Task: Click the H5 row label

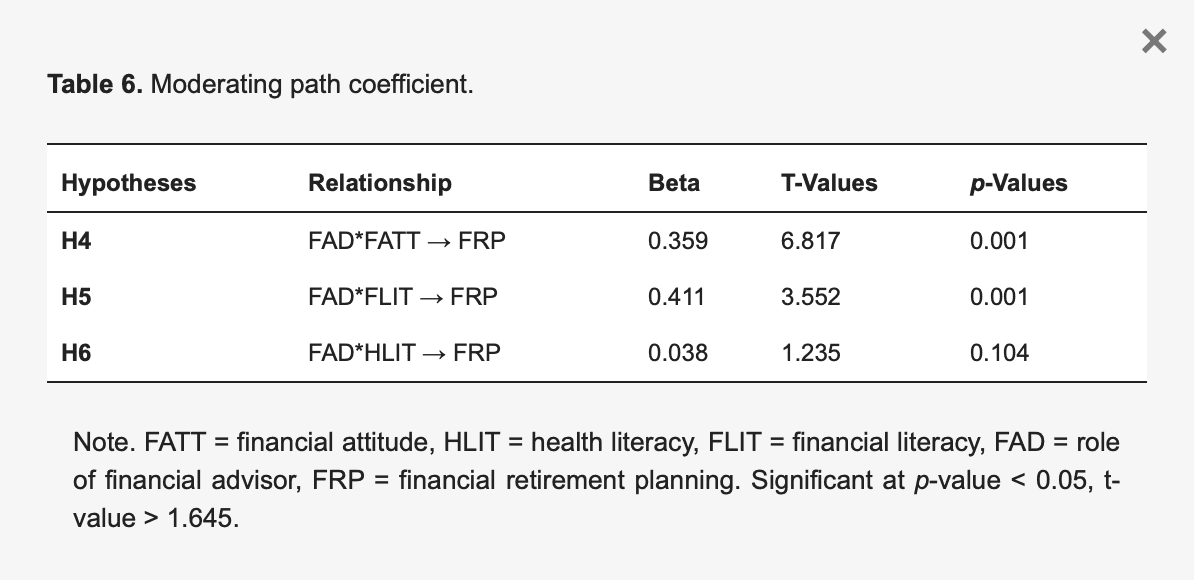Action: tap(78, 296)
